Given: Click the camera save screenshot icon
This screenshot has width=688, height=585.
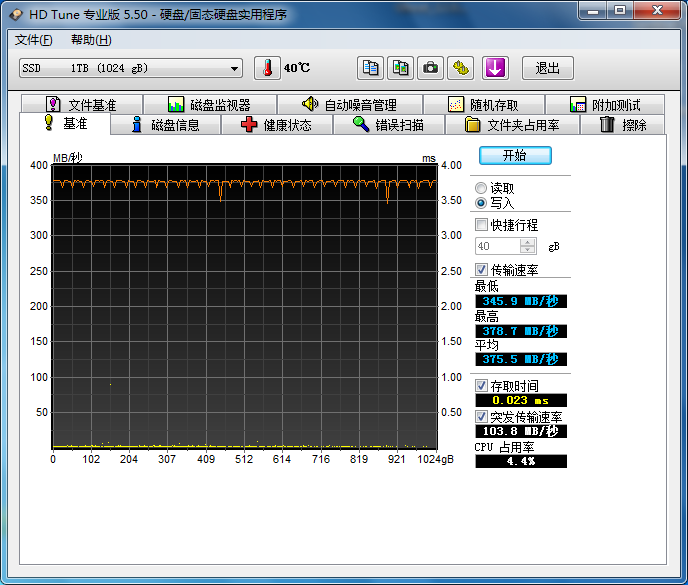Looking at the screenshot, I should [430, 68].
